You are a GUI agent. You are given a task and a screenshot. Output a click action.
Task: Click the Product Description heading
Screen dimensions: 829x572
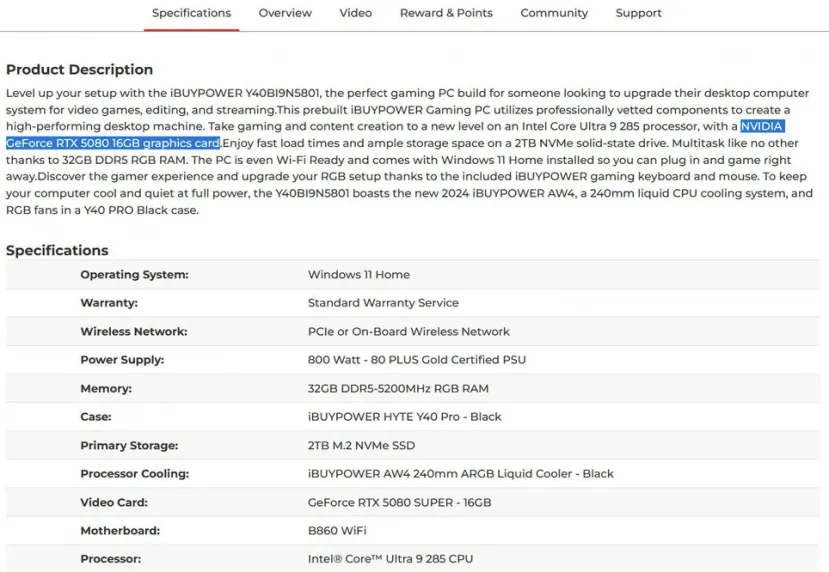coord(79,70)
